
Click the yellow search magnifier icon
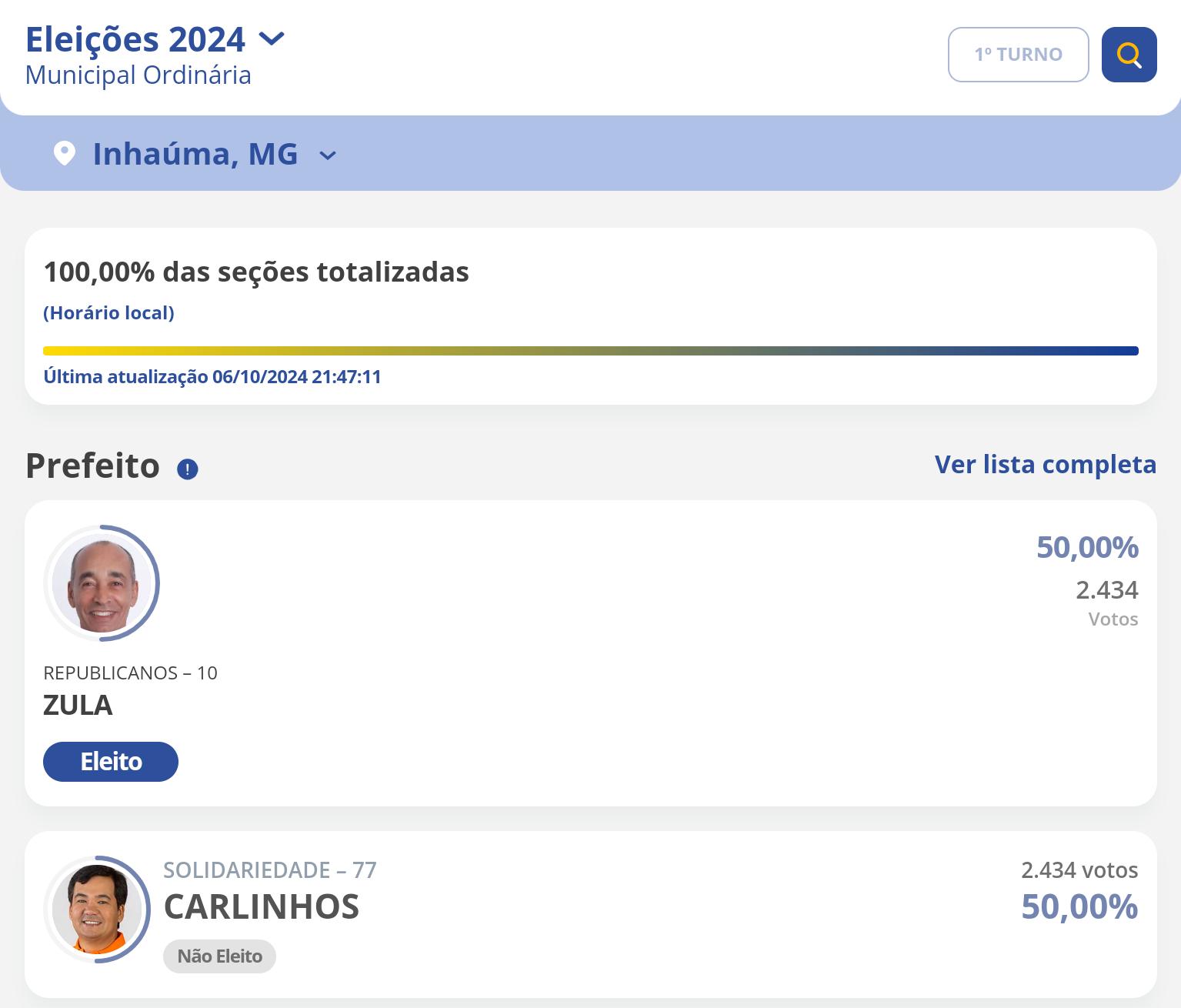pyautogui.click(x=1129, y=55)
